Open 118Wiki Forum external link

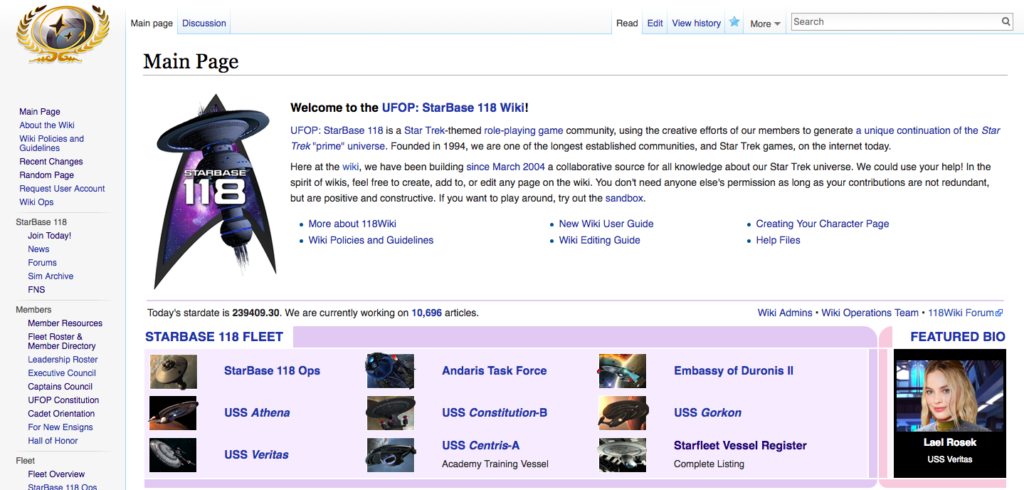point(965,313)
